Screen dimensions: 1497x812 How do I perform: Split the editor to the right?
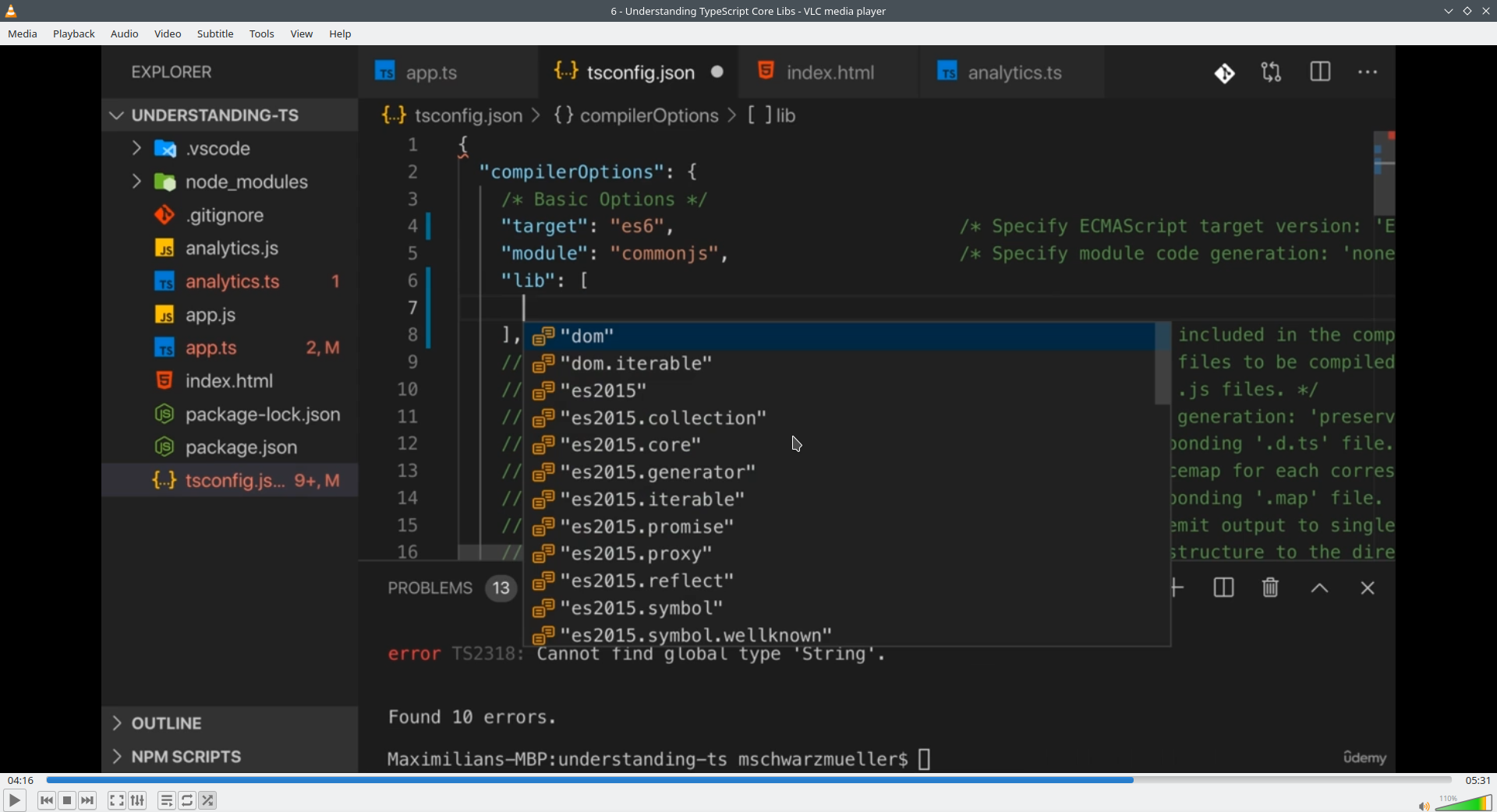tap(1321, 72)
